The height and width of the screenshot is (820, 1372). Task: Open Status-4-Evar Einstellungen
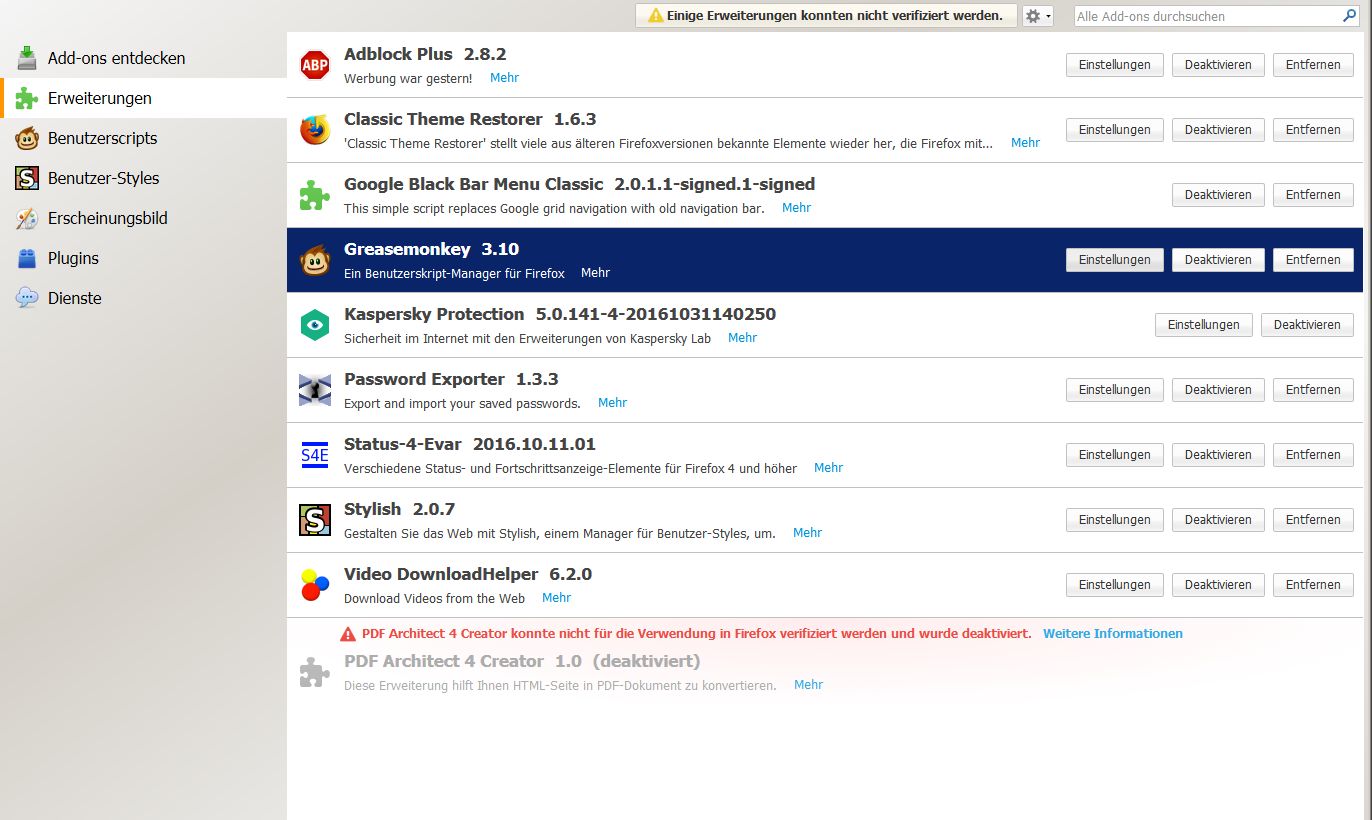(1115, 455)
